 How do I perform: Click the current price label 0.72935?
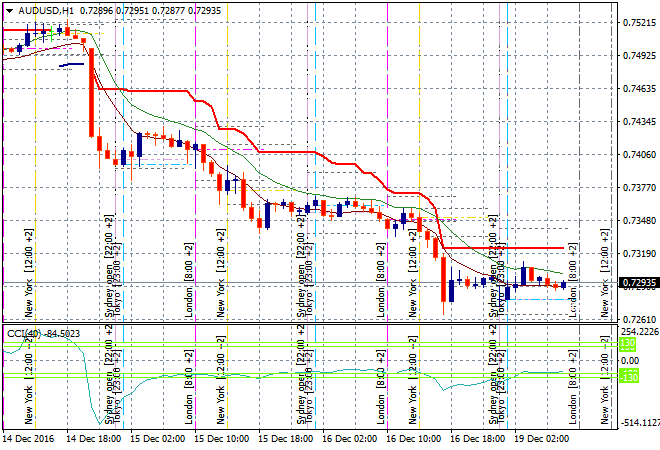click(639, 282)
